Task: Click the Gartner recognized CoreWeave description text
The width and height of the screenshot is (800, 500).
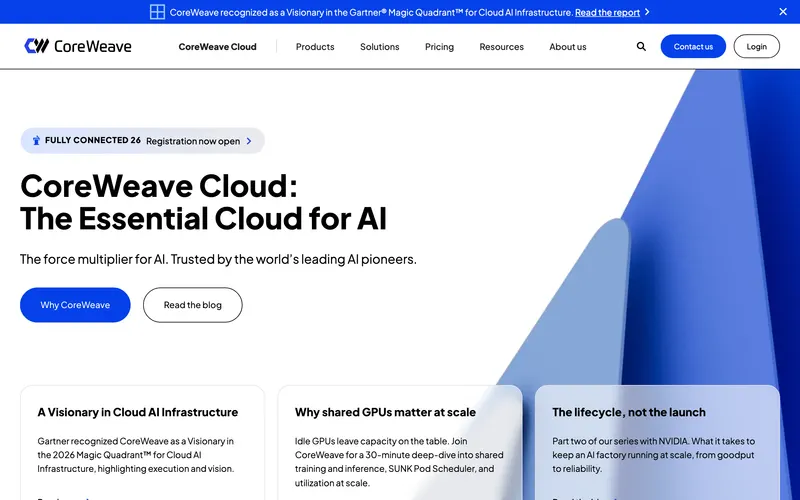Action: pos(135,455)
